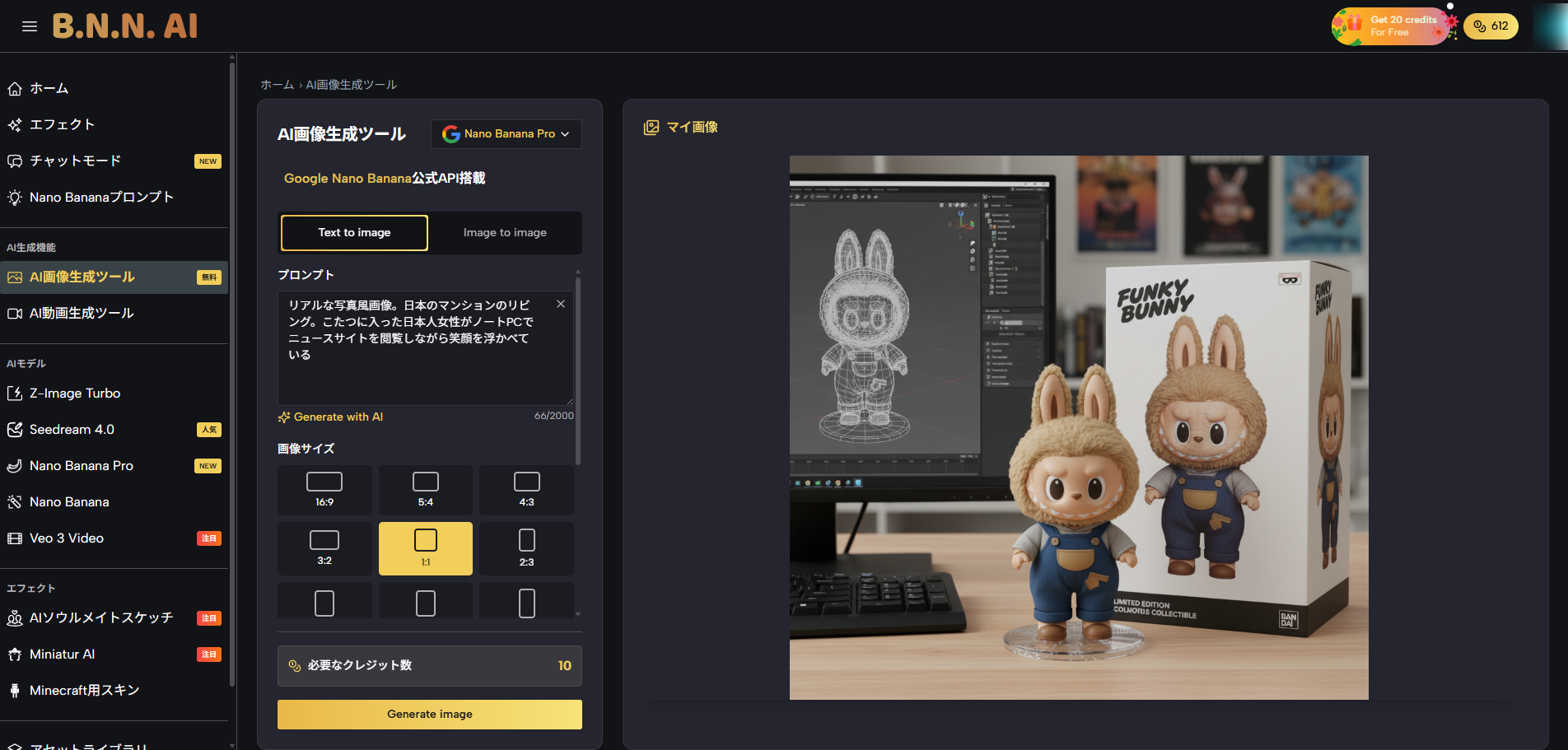Image resolution: width=1568 pixels, height=750 pixels.
Task: Open the 612 credits balance badge
Action: click(1491, 26)
